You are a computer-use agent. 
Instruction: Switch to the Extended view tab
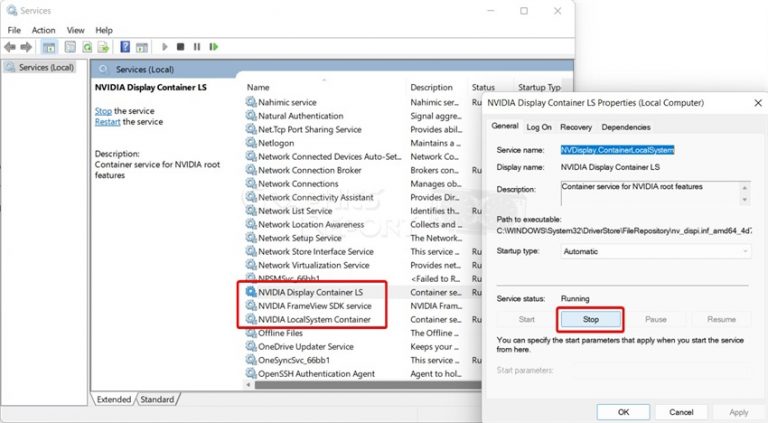point(114,399)
